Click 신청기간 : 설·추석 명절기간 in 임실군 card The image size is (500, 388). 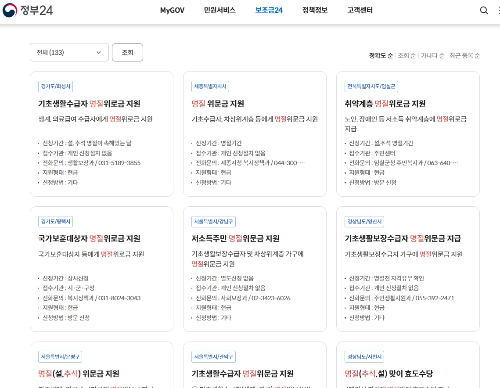(381, 143)
